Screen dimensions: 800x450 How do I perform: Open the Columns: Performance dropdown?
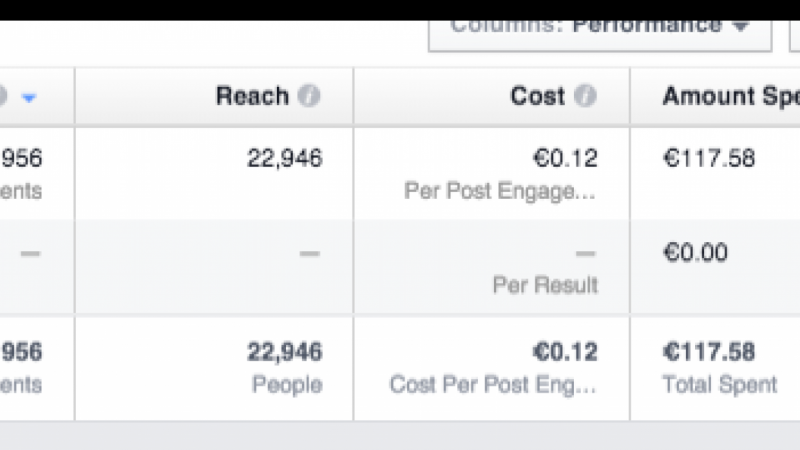[600, 35]
